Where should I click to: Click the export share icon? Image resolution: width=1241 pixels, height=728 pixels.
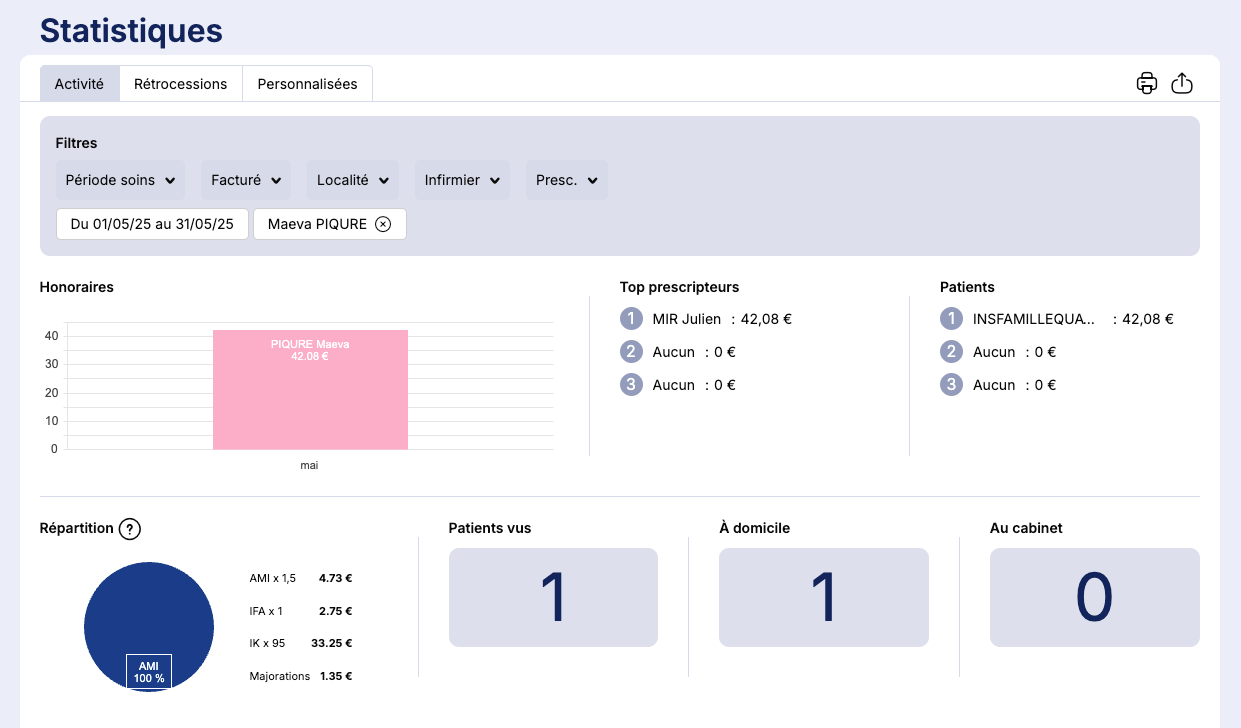coord(1182,84)
